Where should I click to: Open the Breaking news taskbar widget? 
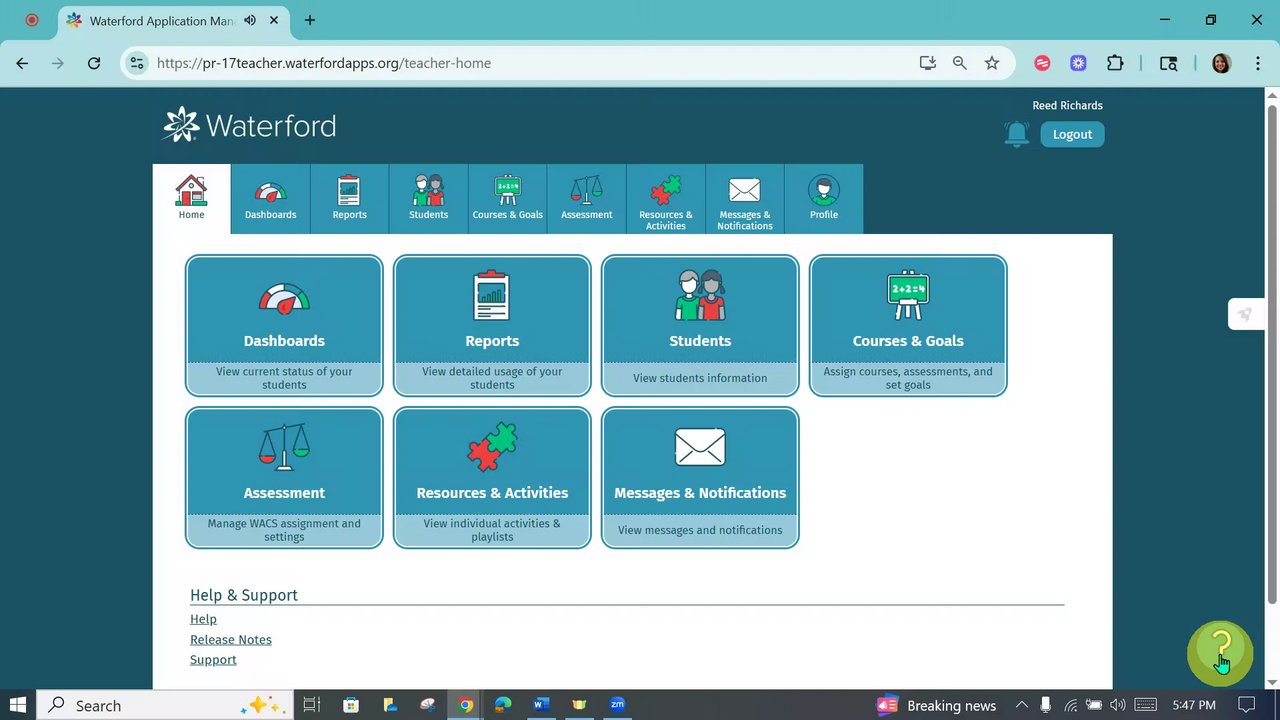click(937, 705)
